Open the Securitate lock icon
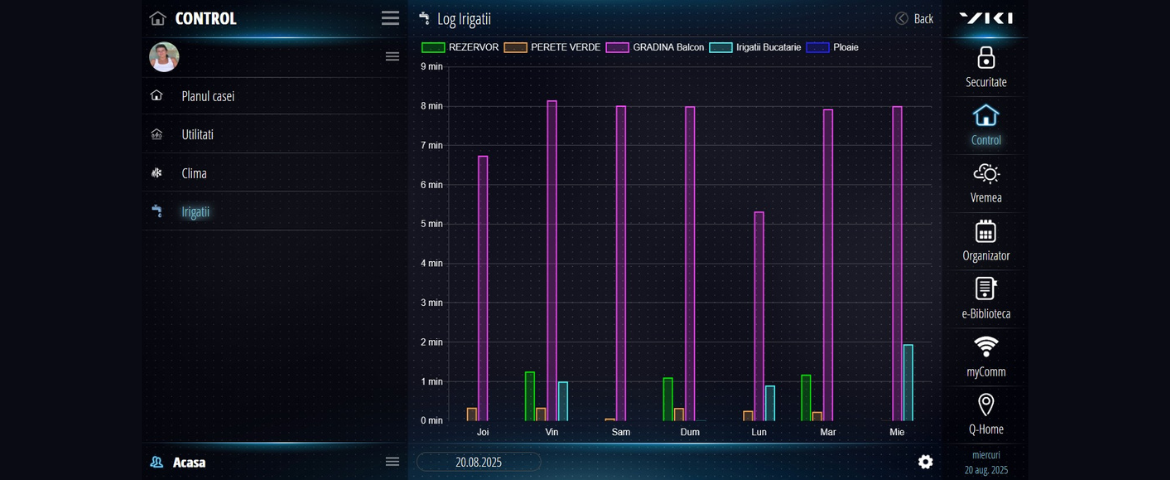This screenshot has height=480, width=1170. 985,58
